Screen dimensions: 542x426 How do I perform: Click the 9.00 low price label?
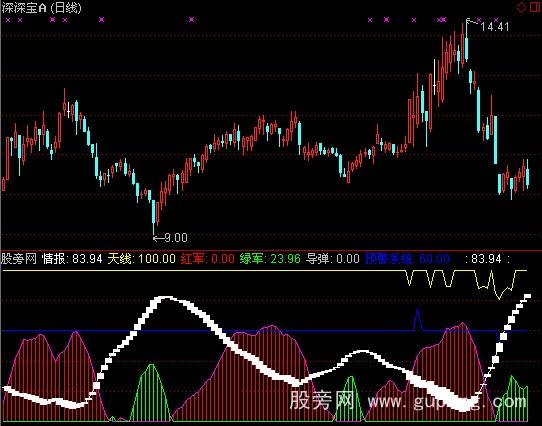(176, 238)
